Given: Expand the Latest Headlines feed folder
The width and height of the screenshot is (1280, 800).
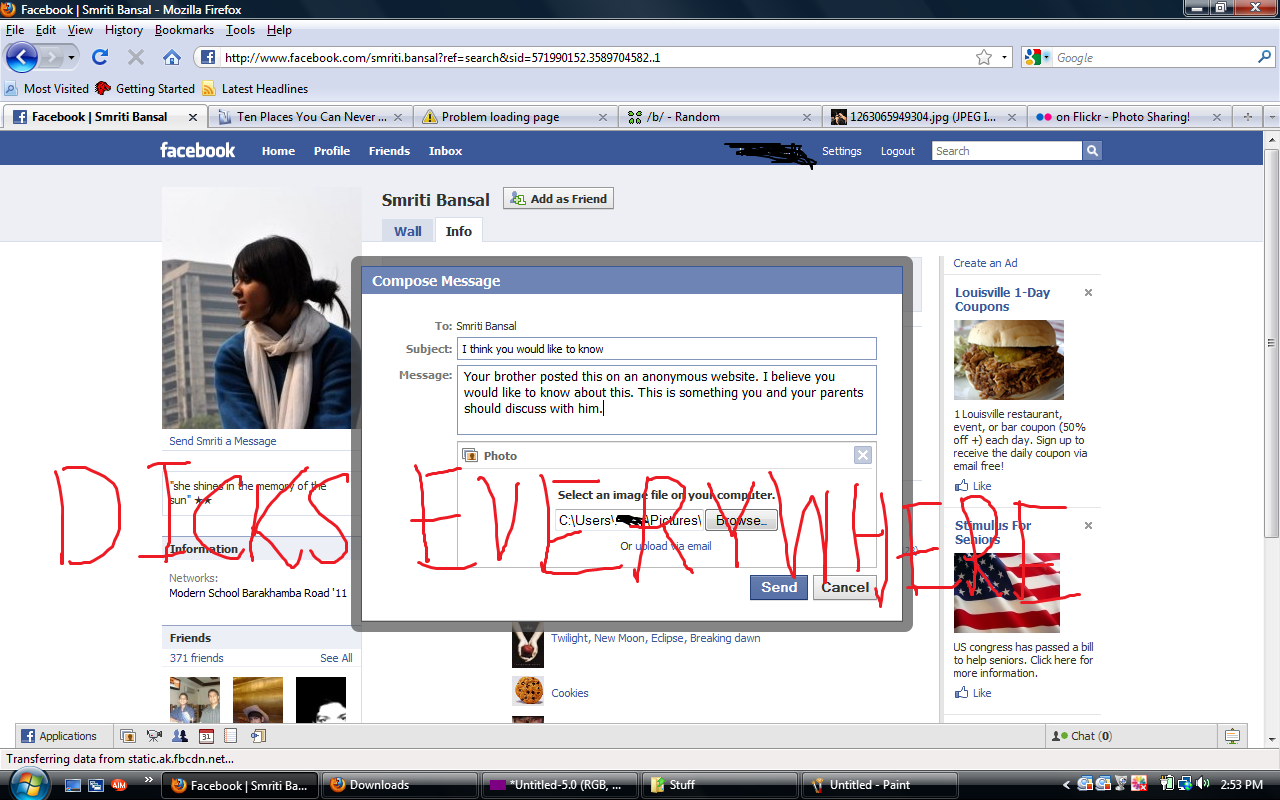Looking at the screenshot, I should (x=254, y=89).
